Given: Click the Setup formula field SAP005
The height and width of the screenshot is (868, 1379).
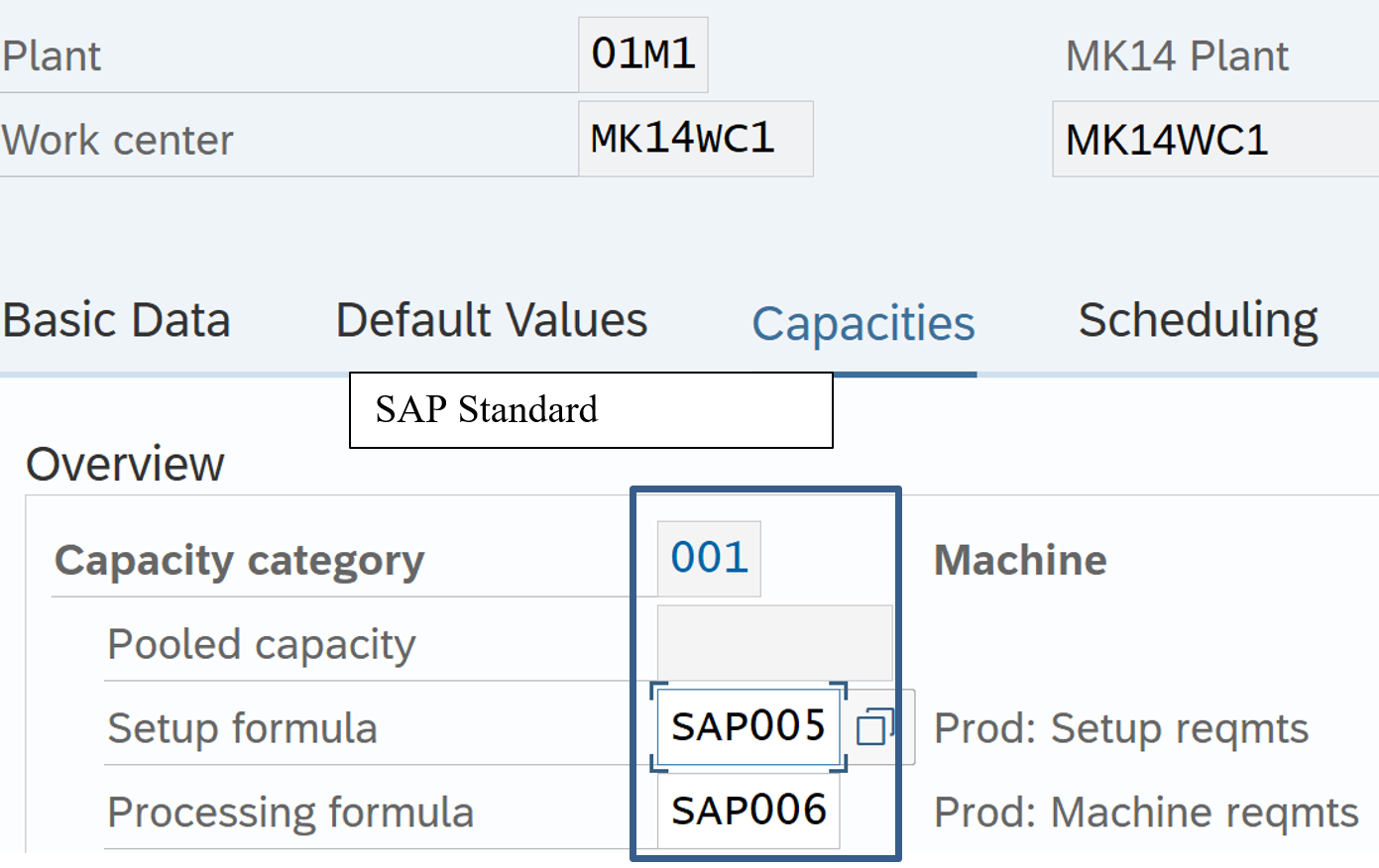Looking at the screenshot, I should tap(747, 727).
